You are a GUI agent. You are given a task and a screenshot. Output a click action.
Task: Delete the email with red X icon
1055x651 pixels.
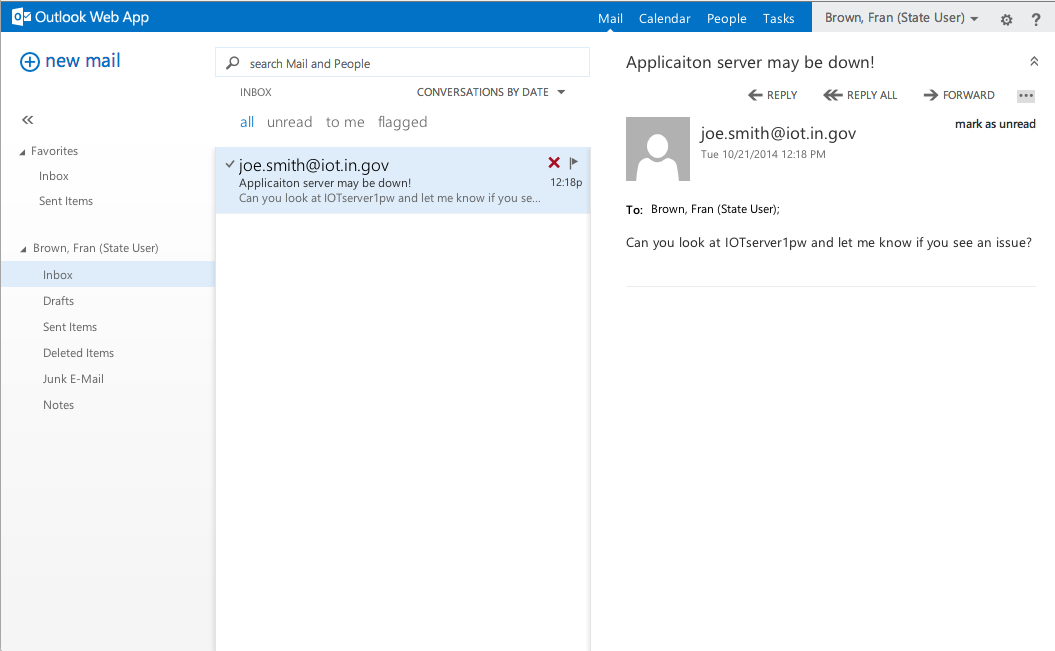(x=554, y=163)
